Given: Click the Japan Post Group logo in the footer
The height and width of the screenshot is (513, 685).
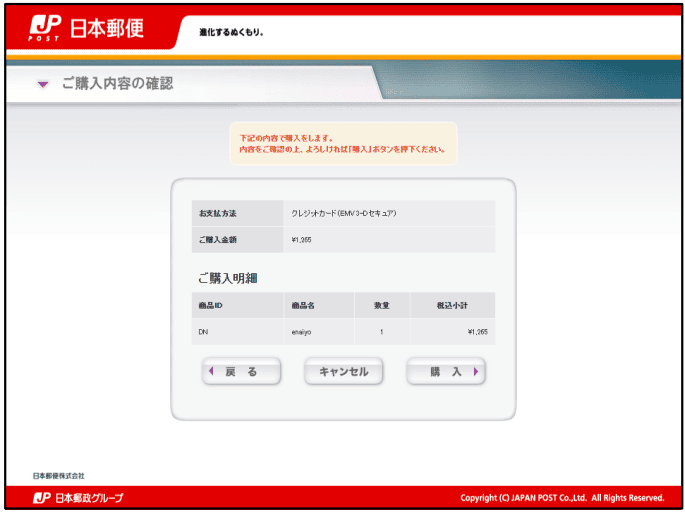Looking at the screenshot, I should pos(78,498).
